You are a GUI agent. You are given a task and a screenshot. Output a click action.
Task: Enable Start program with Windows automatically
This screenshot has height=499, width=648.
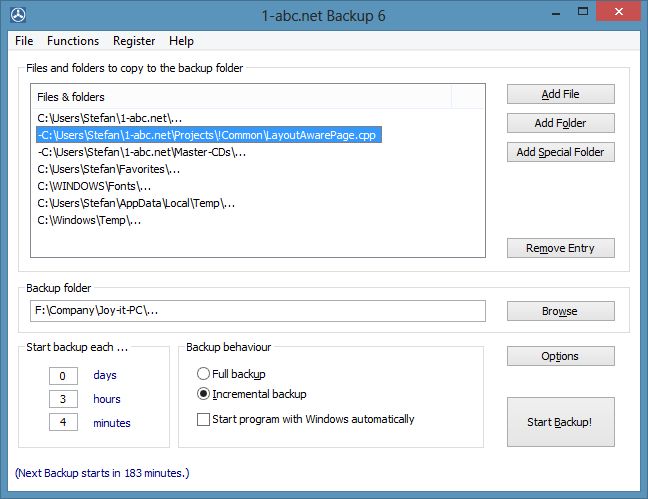203,419
